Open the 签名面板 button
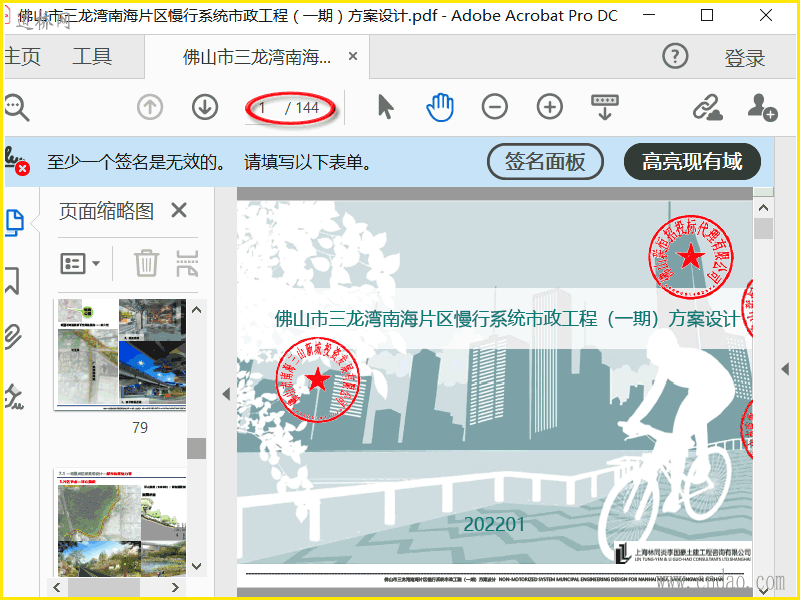The height and width of the screenshot is (600, 800). 545,162
